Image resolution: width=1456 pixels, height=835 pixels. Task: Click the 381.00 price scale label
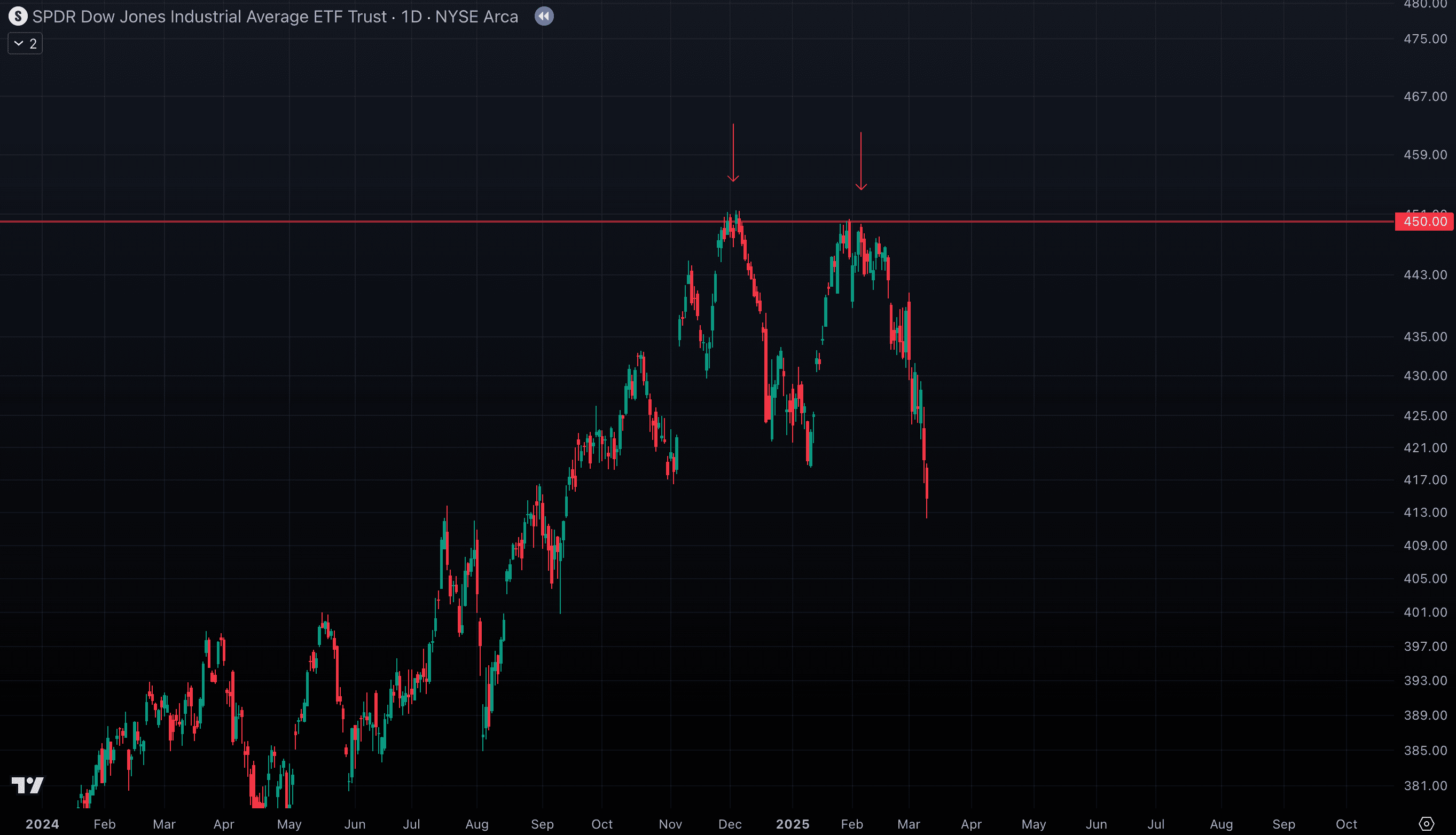1425,786
